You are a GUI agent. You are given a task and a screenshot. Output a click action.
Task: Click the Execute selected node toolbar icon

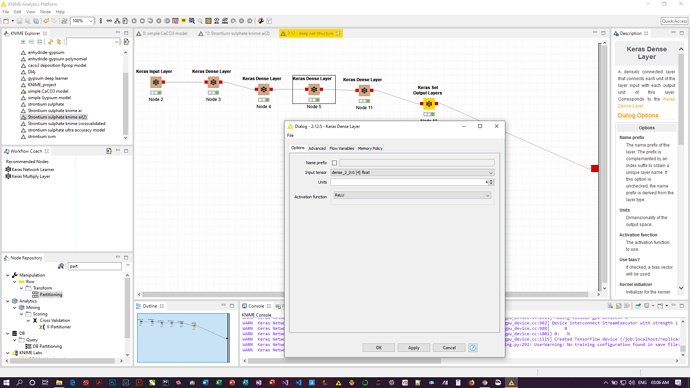(134, 21)
